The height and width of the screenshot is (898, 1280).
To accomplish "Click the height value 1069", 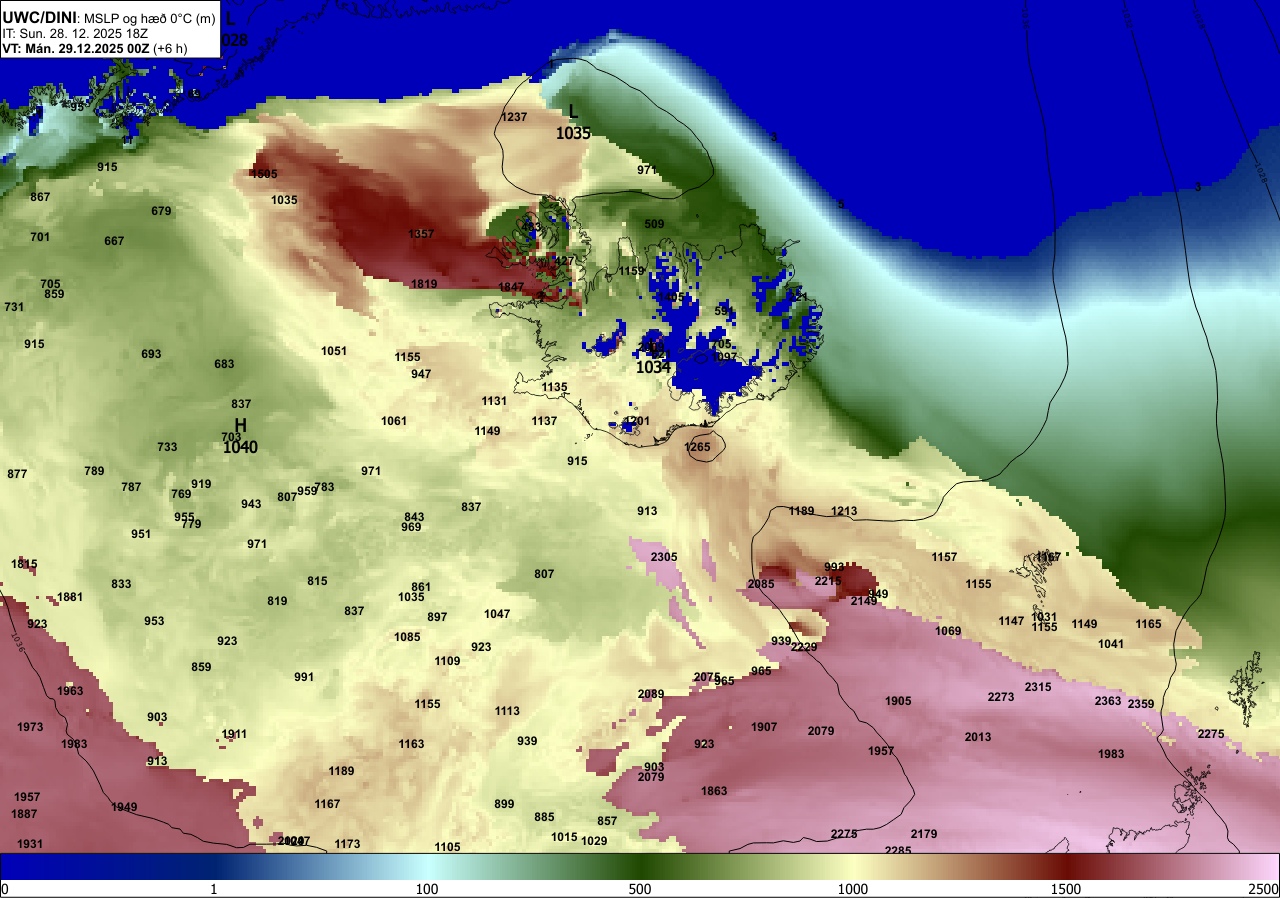I will pos(948,631).
